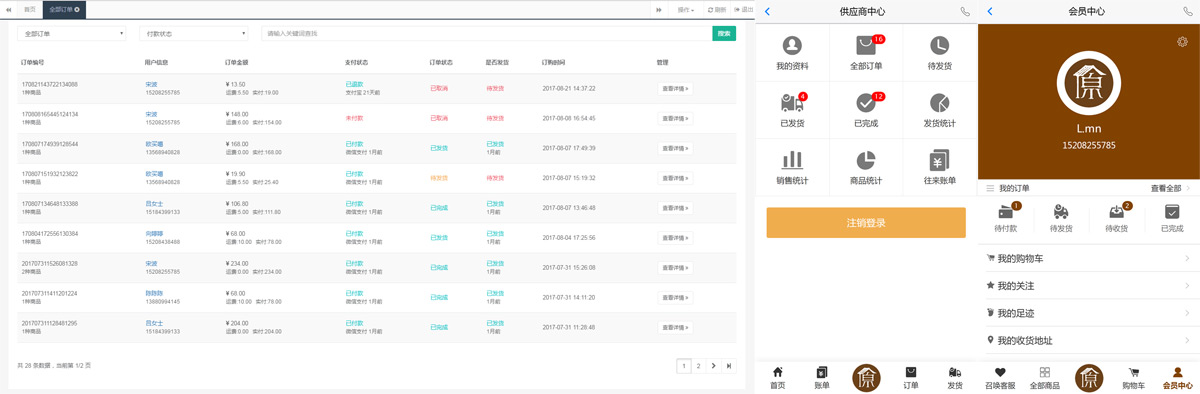Open 查看详情 for order 170821143722134088

pos(675,89)
